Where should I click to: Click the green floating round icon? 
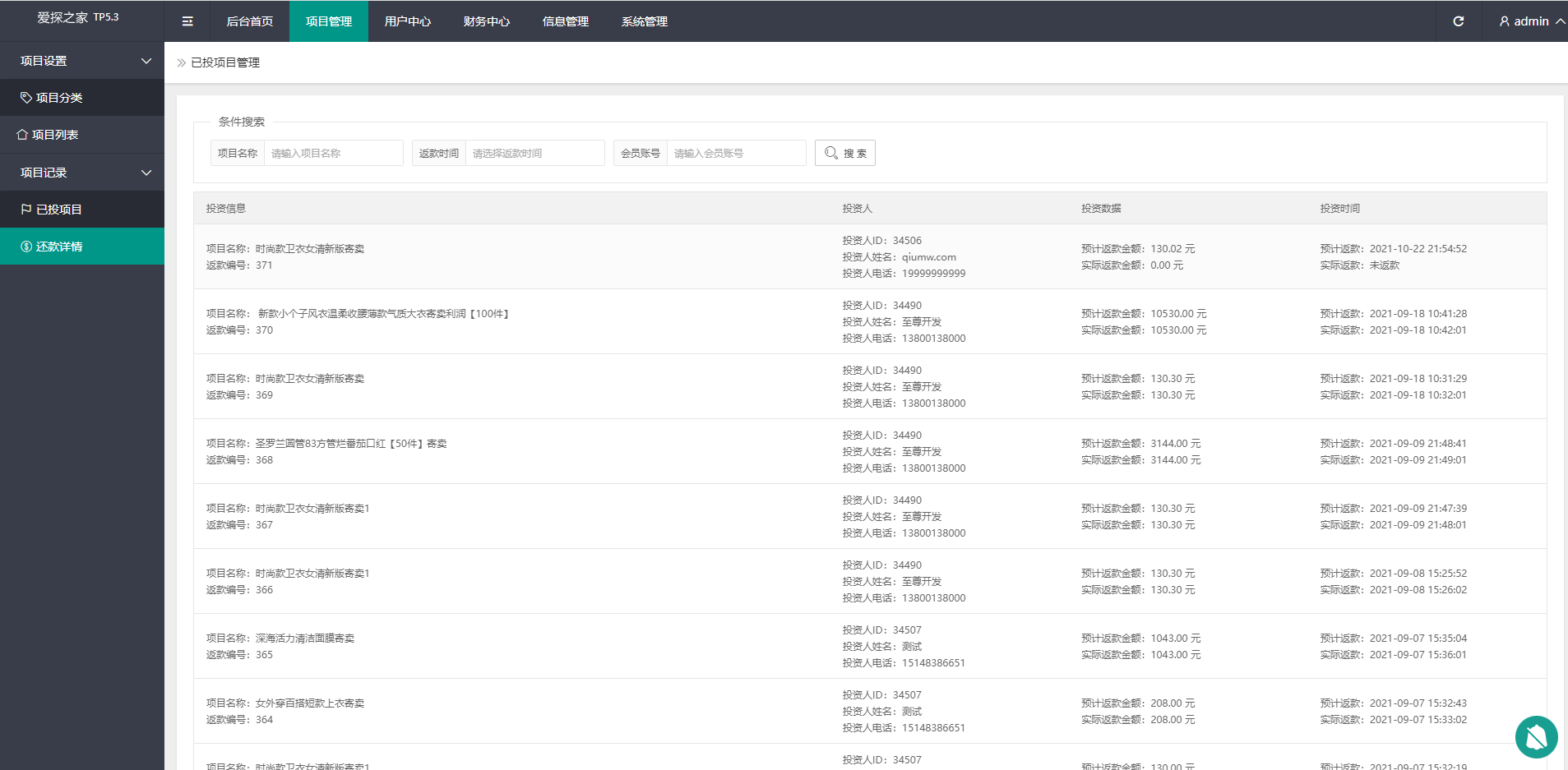(x=1536, y=737)
